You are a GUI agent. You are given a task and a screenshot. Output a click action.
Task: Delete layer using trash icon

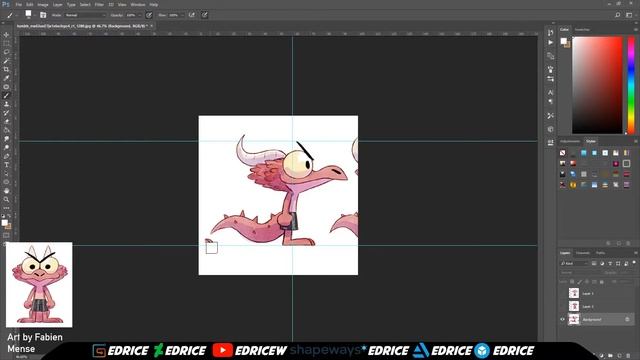click(x=628, y=356)
